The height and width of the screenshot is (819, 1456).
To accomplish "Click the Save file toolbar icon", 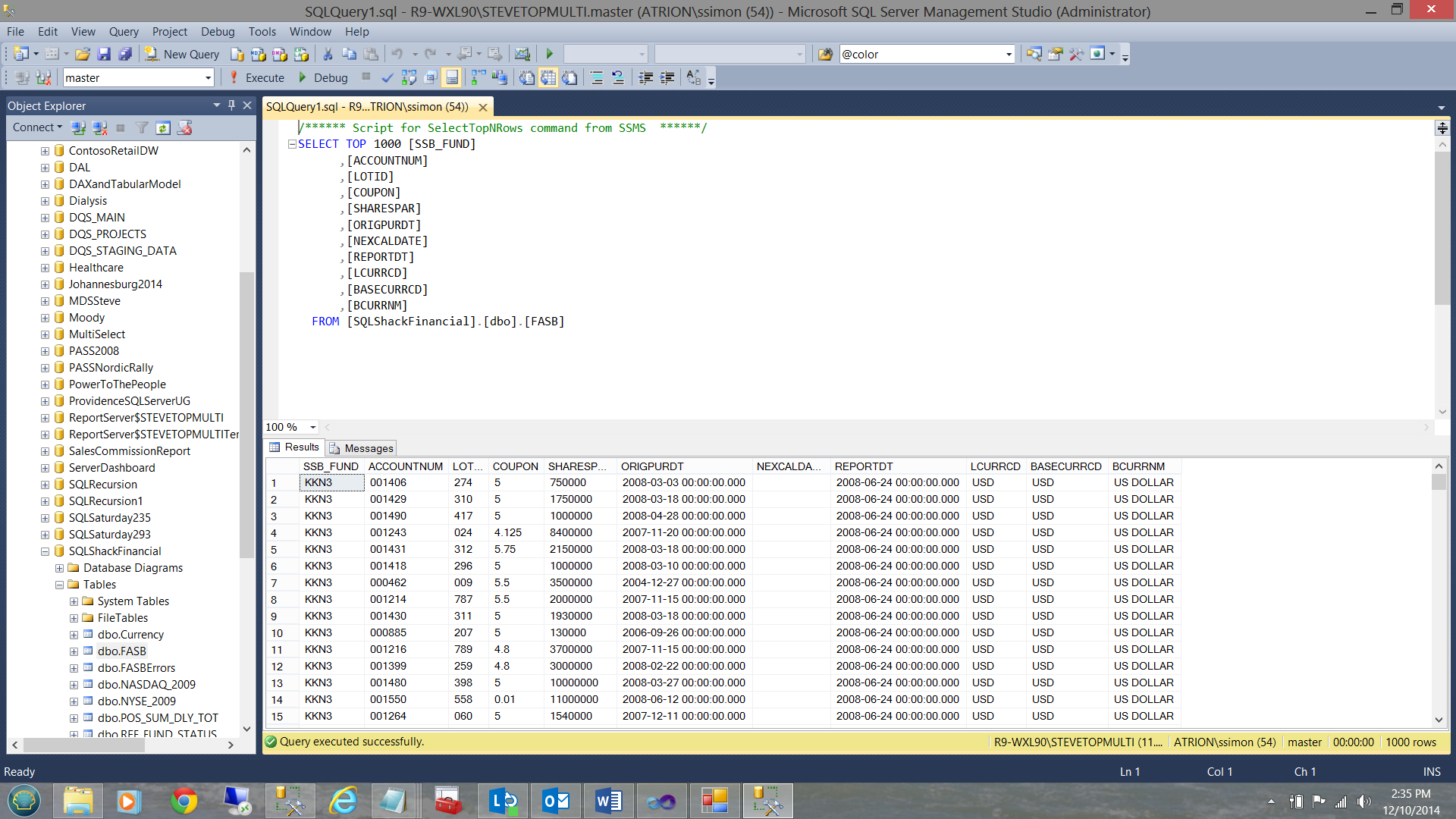I will click(x=104, y=55).
